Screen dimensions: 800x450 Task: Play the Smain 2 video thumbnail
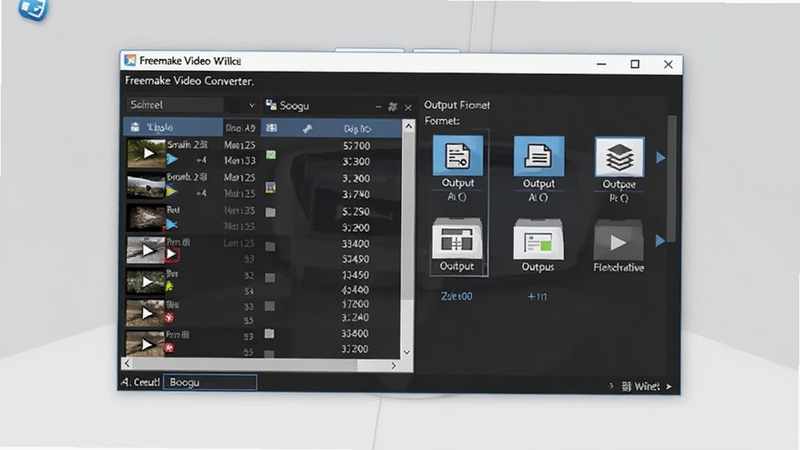click(x=146, y=153)
